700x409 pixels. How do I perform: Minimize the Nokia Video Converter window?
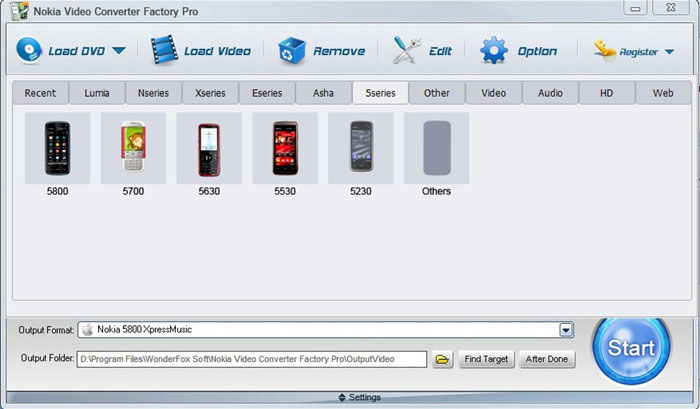coord(635,8)
